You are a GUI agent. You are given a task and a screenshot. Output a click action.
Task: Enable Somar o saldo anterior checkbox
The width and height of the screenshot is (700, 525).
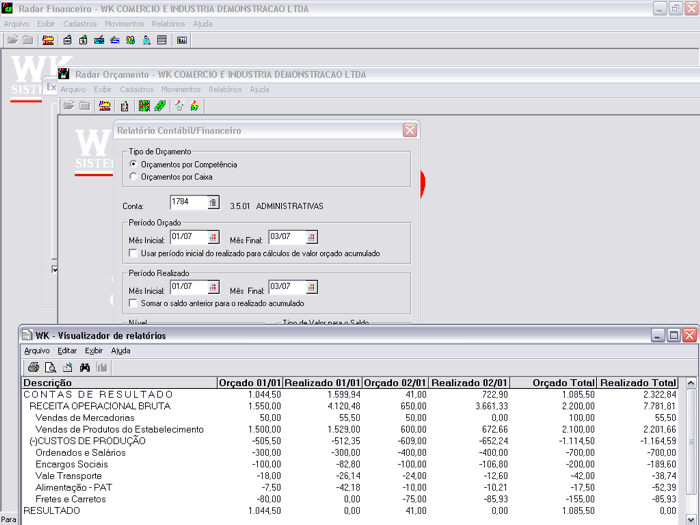pyautogui.click(x=134, y=303)
